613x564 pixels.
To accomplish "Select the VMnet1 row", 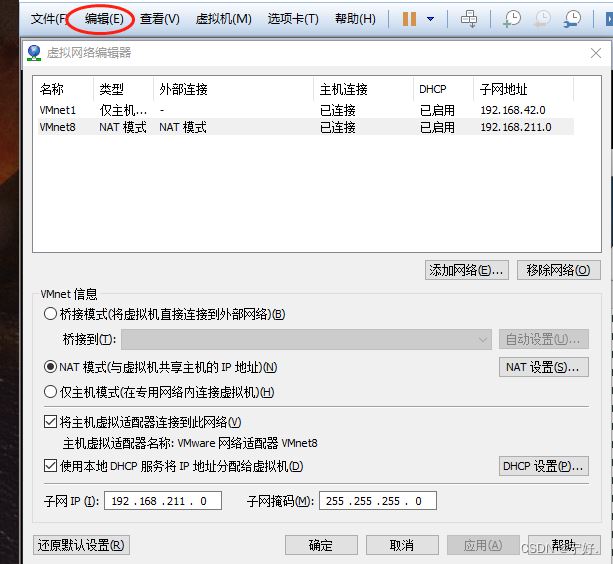I will tap(306, 110).
